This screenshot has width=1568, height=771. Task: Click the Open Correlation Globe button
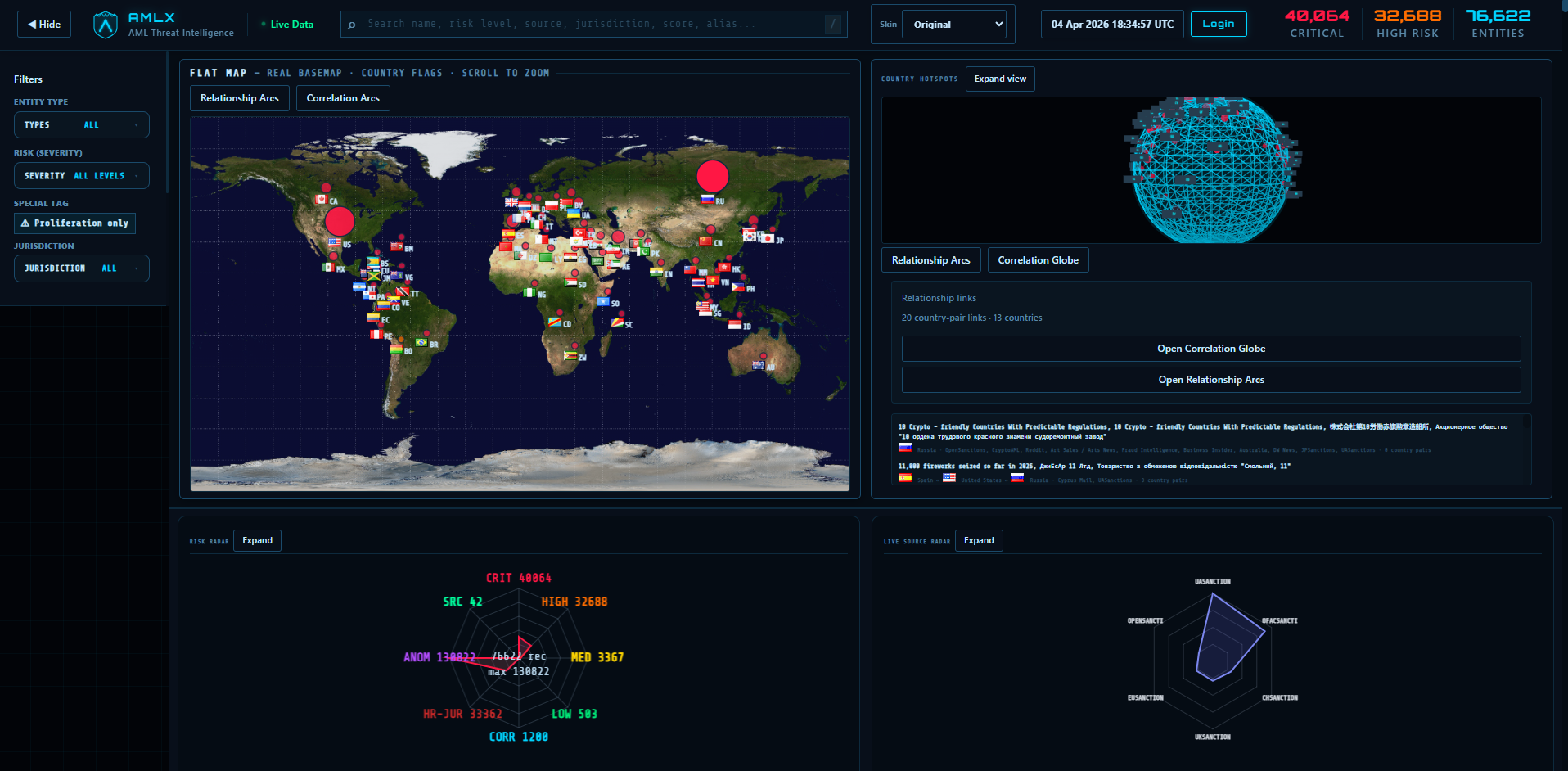(1210, 348)
